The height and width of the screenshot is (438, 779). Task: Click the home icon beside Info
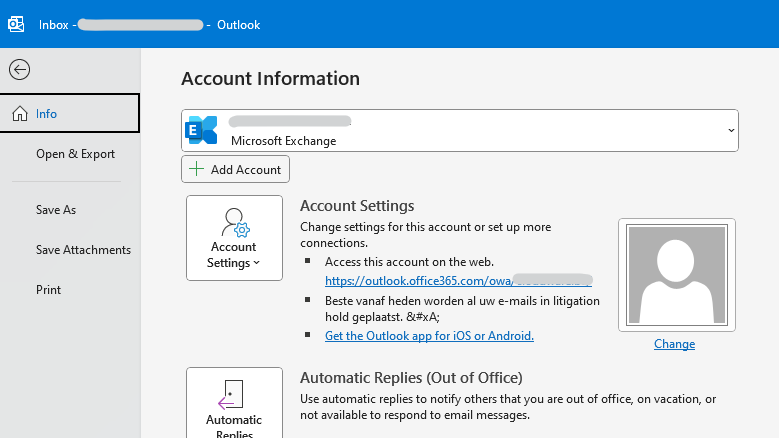[x=20, y=114]
